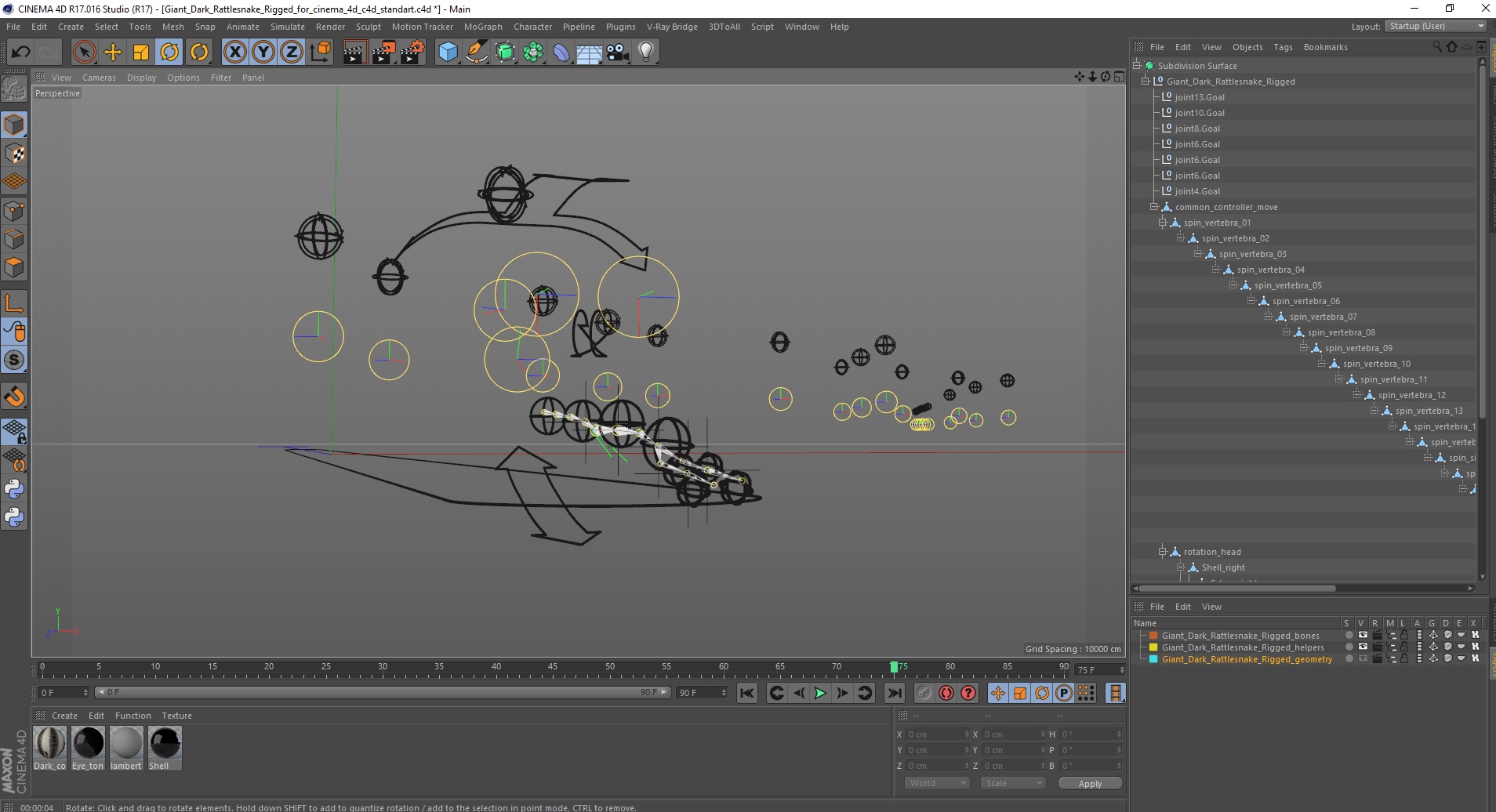This screenshot has width=1496, height=812.
Task: Open the Character menu
Action: point(532,27)
